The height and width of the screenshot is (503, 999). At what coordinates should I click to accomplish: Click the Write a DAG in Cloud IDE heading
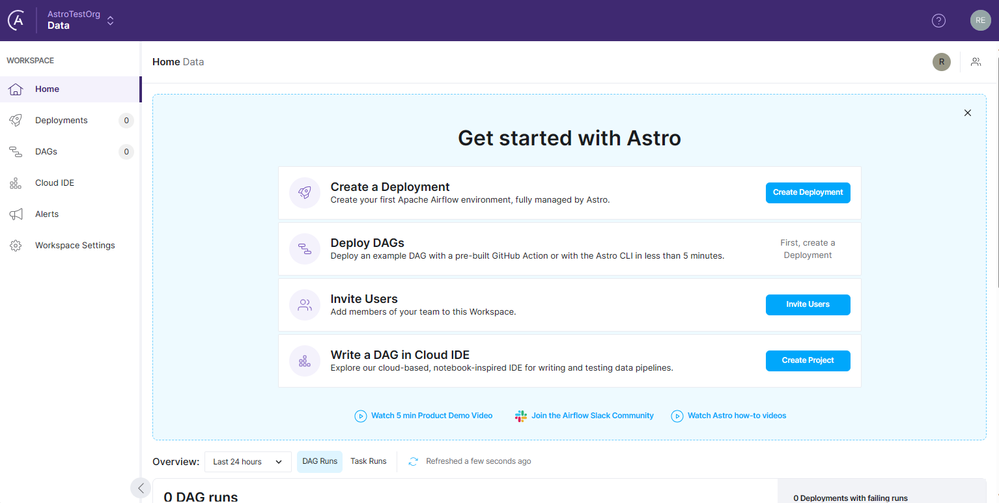[399, 355]
